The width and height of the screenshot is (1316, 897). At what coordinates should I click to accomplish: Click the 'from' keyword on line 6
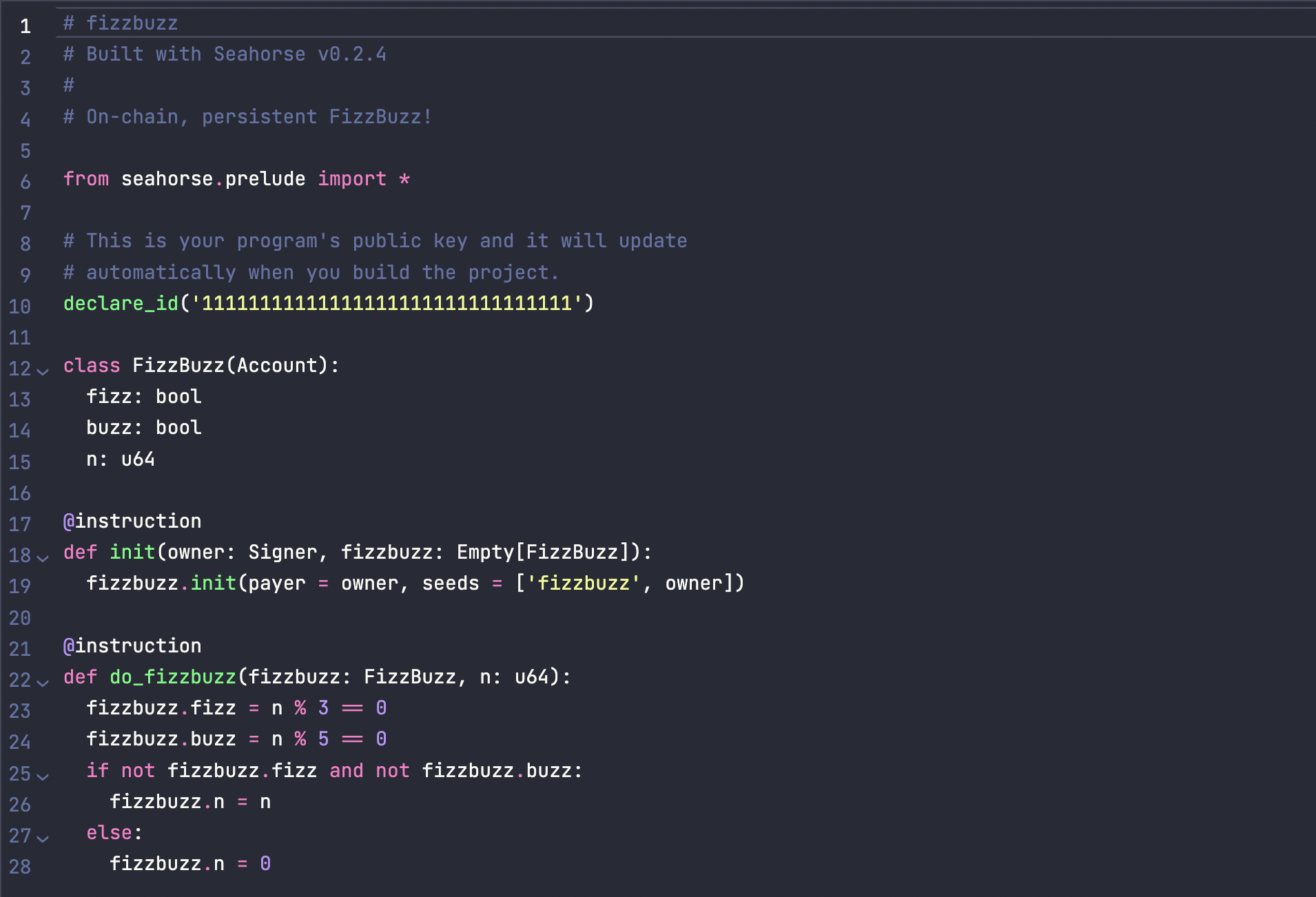click(x=86, y=179)
